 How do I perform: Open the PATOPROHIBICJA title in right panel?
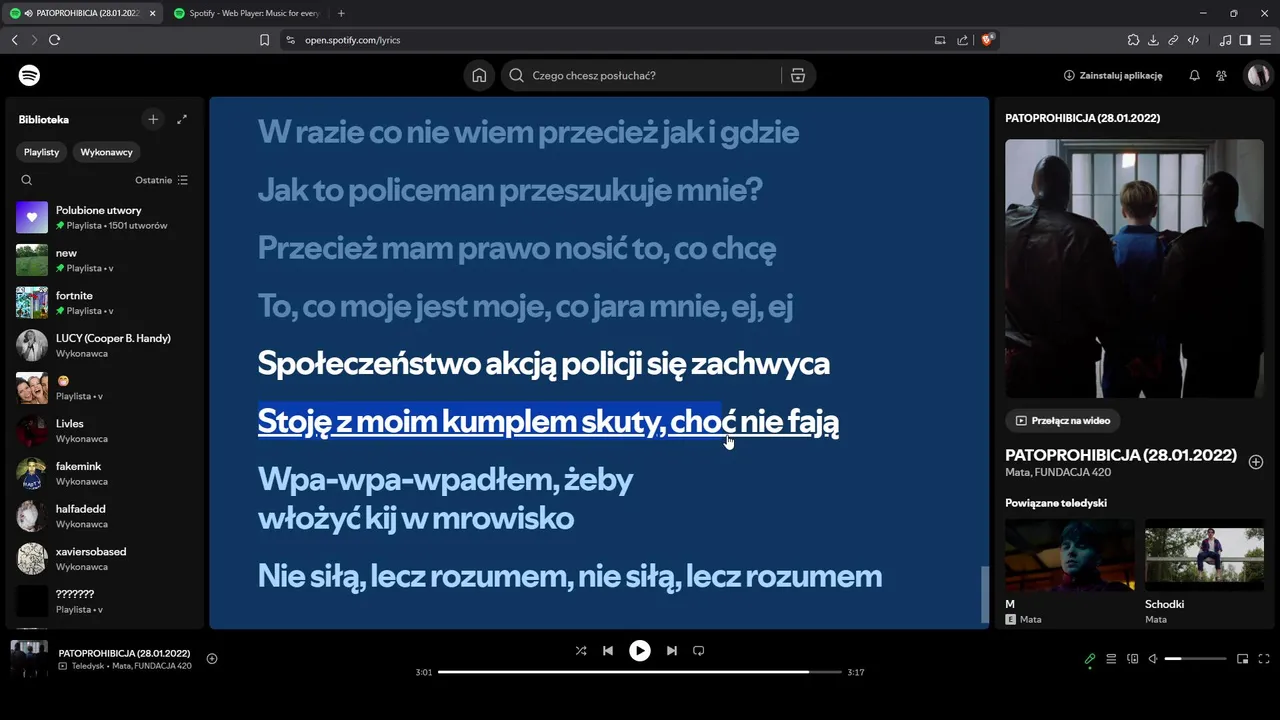click(1121, 455)
